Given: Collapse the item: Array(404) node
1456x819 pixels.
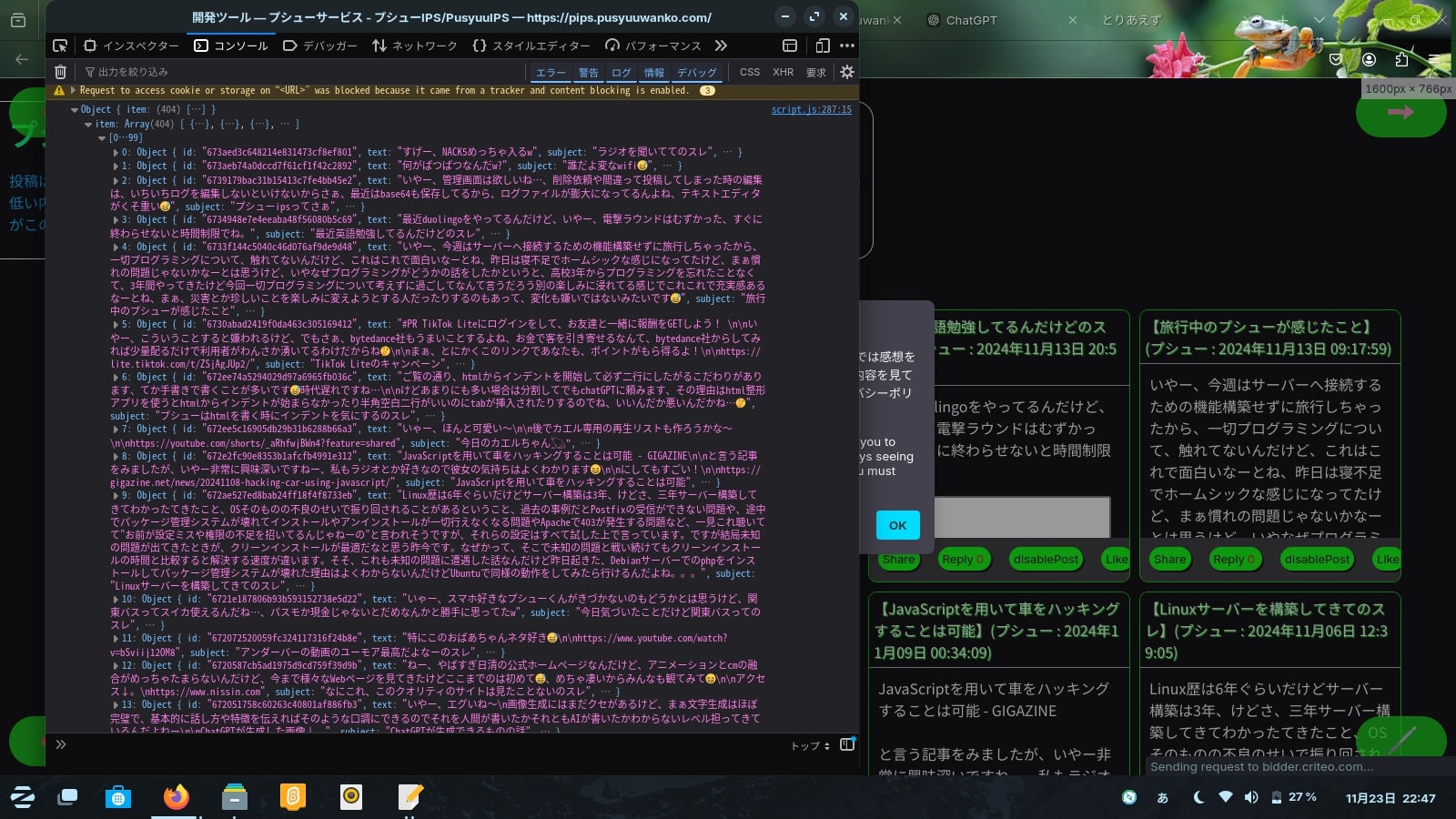Looking at the screenshot, I should (88, 125).
